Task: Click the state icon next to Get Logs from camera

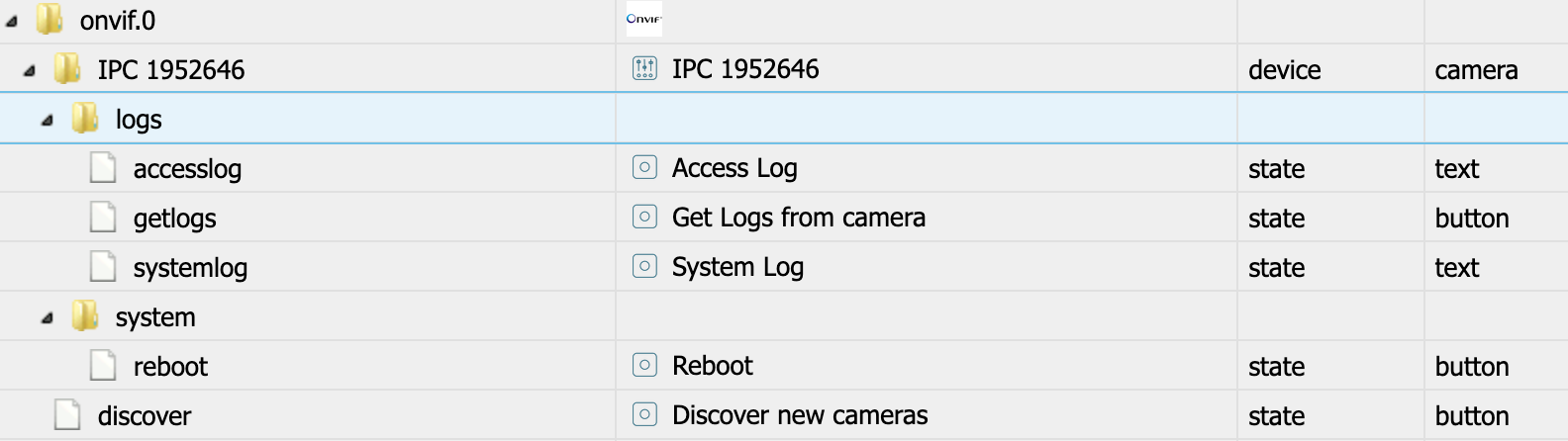Action: coord(644,218)
